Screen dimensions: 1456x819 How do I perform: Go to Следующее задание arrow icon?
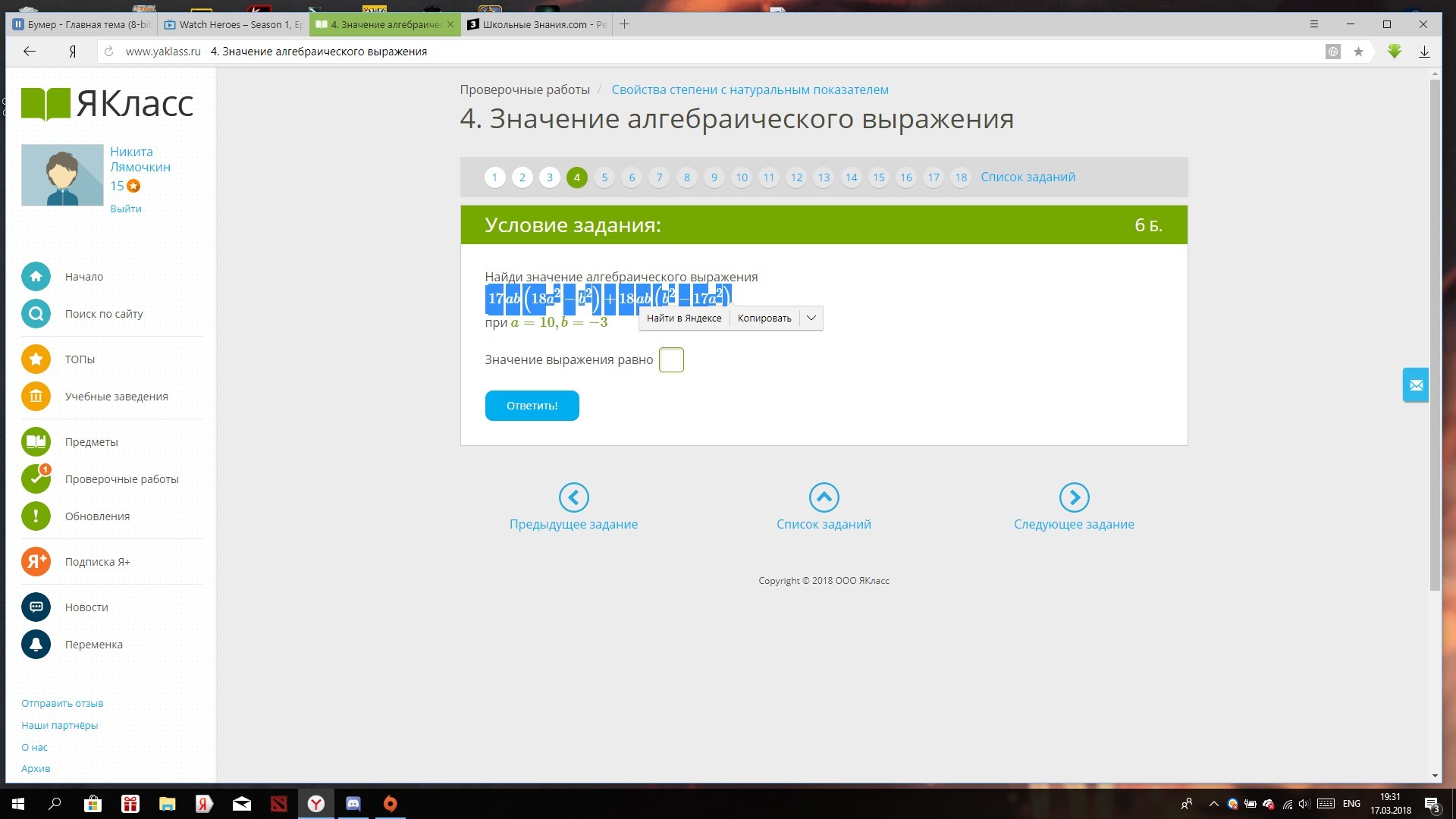(x=1074, y=497)
